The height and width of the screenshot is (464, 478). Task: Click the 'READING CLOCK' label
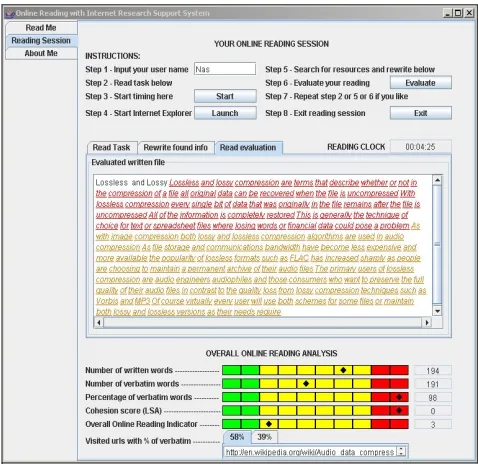point(356,147)
